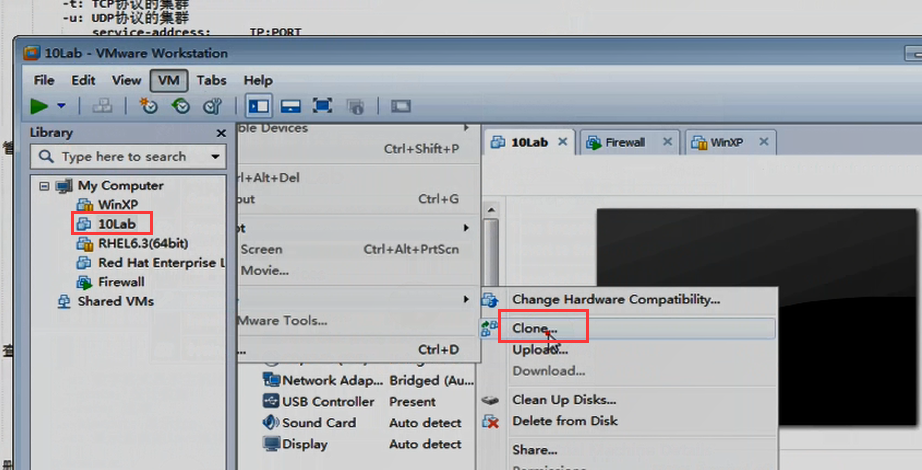Click the revert to snapshot toolbar icon
Screen dimensions: 922x470
[181, 106]
